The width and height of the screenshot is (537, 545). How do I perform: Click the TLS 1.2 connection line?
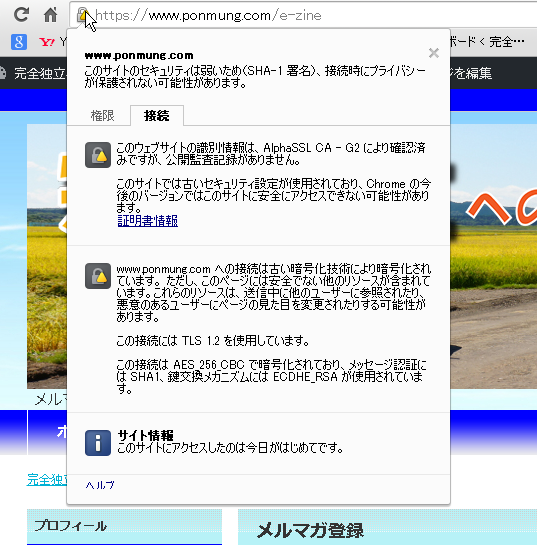click(213, 341)
